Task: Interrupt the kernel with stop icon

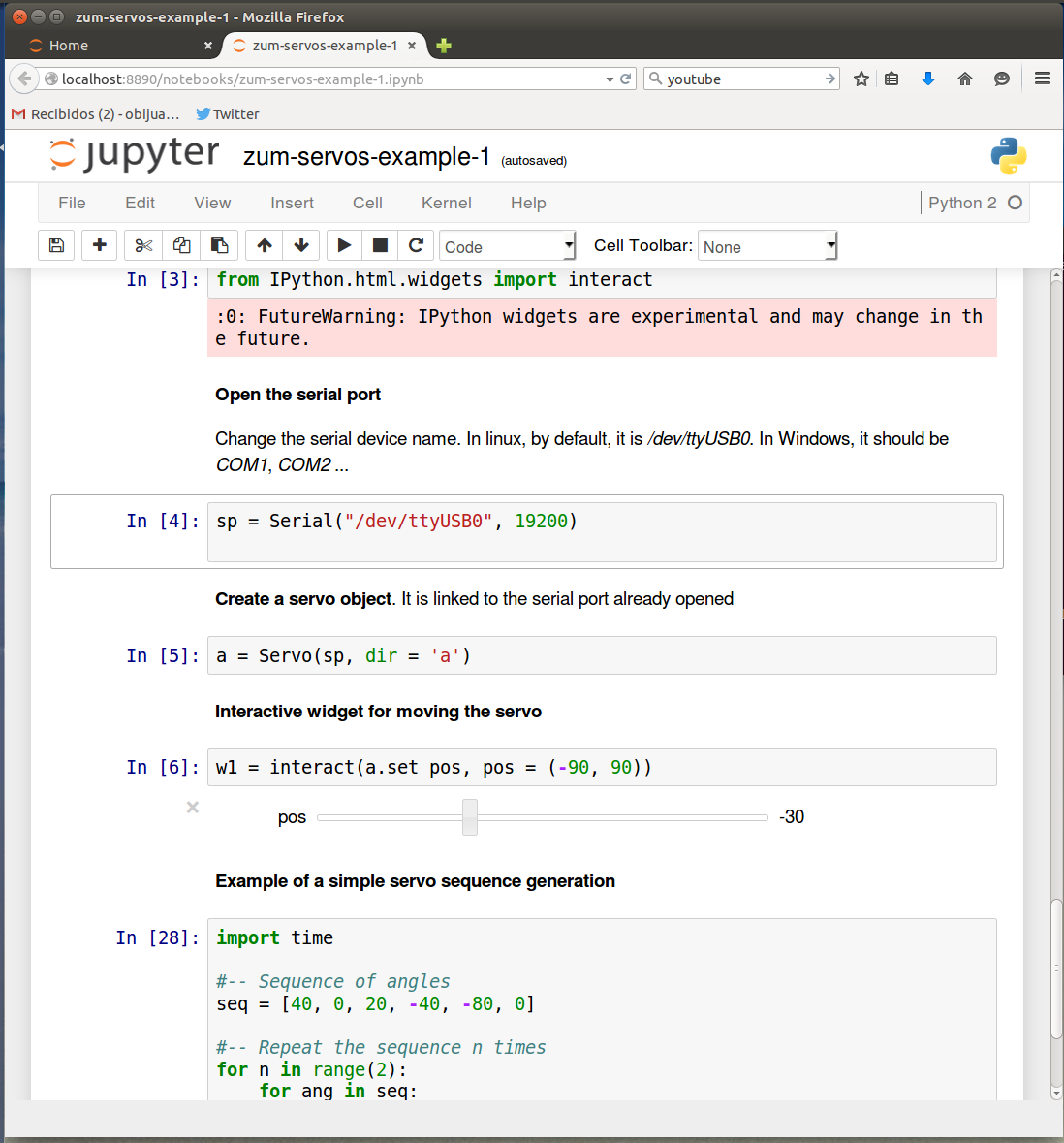Action: pyautogui.click(x=380, y=245)
